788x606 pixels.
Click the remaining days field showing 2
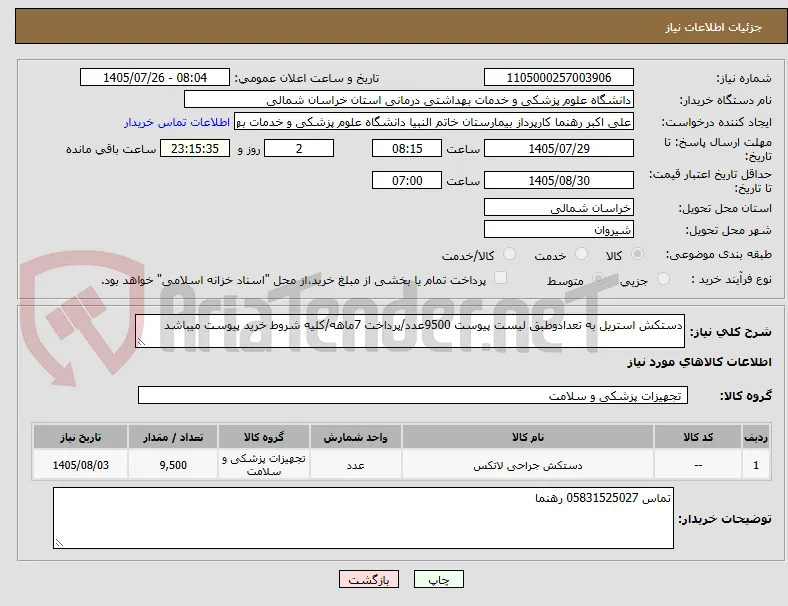299,149
